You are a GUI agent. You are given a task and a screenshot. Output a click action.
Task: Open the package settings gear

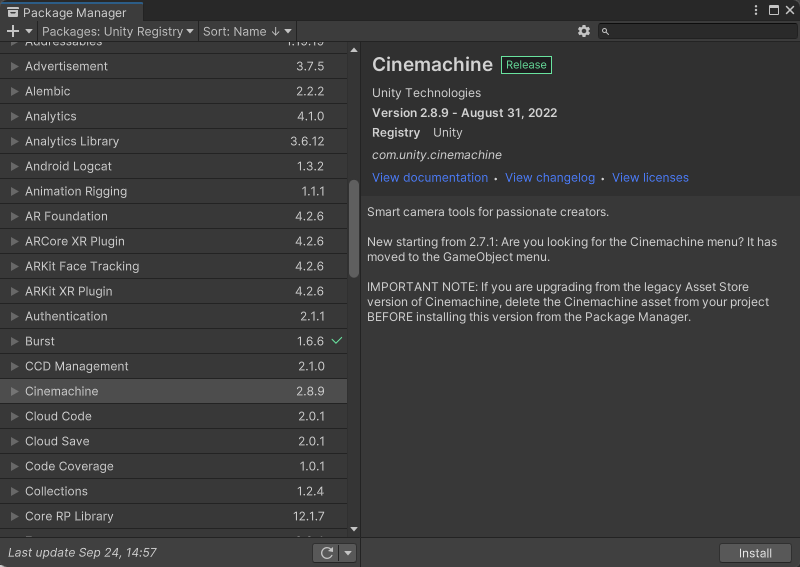coord(584,31)
